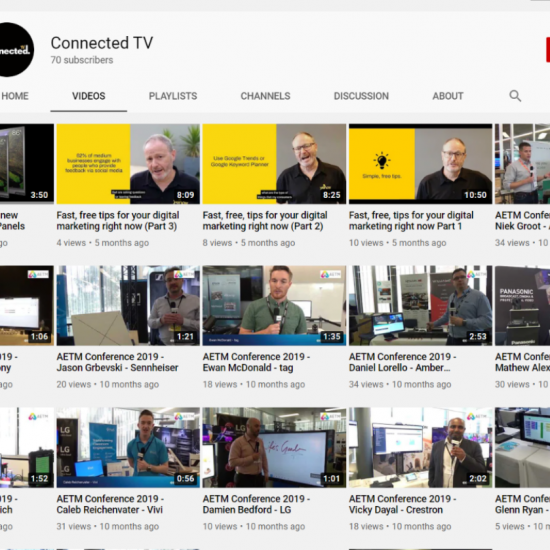Screen dimensions: 550x550
Task: Open title 'Fast, free tips... (Part 3)'
Action: [118, 221]
